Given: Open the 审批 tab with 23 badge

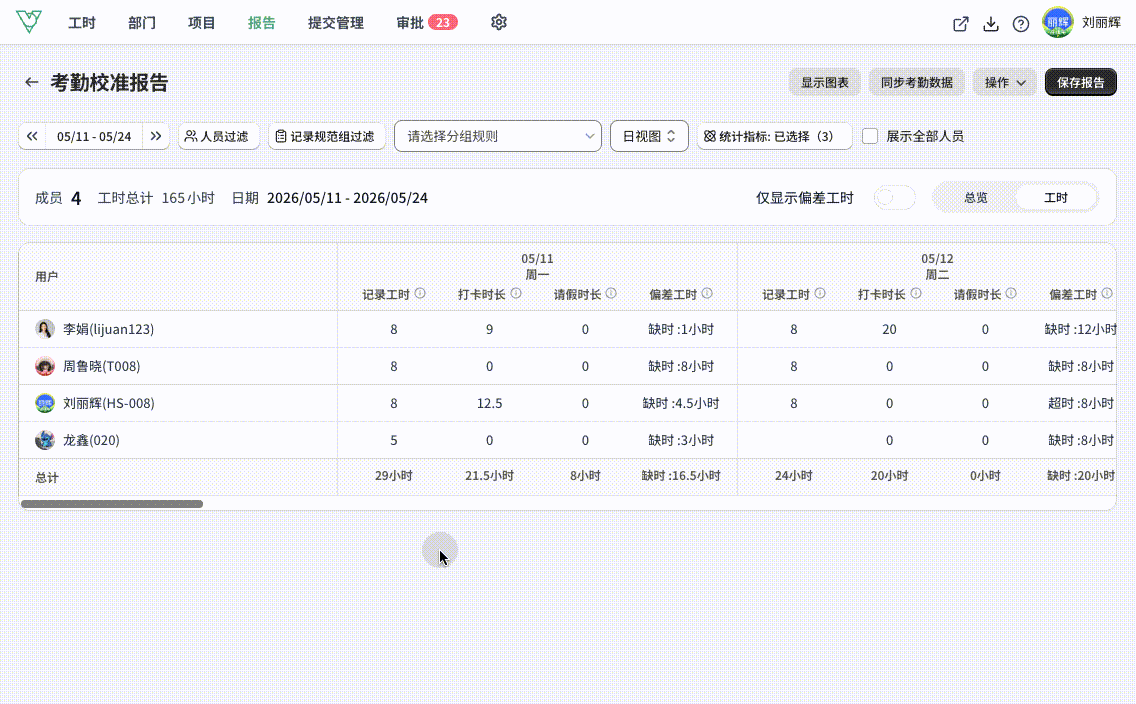Looking at the screenshot, I should pyautogui.click(x=427, y=22).
